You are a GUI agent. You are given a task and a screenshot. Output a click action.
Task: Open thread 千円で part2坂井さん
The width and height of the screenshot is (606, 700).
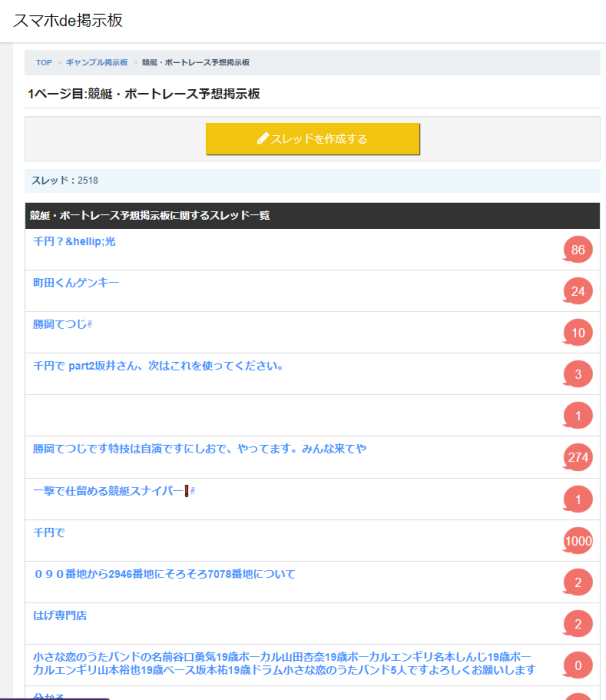point(158,366)
